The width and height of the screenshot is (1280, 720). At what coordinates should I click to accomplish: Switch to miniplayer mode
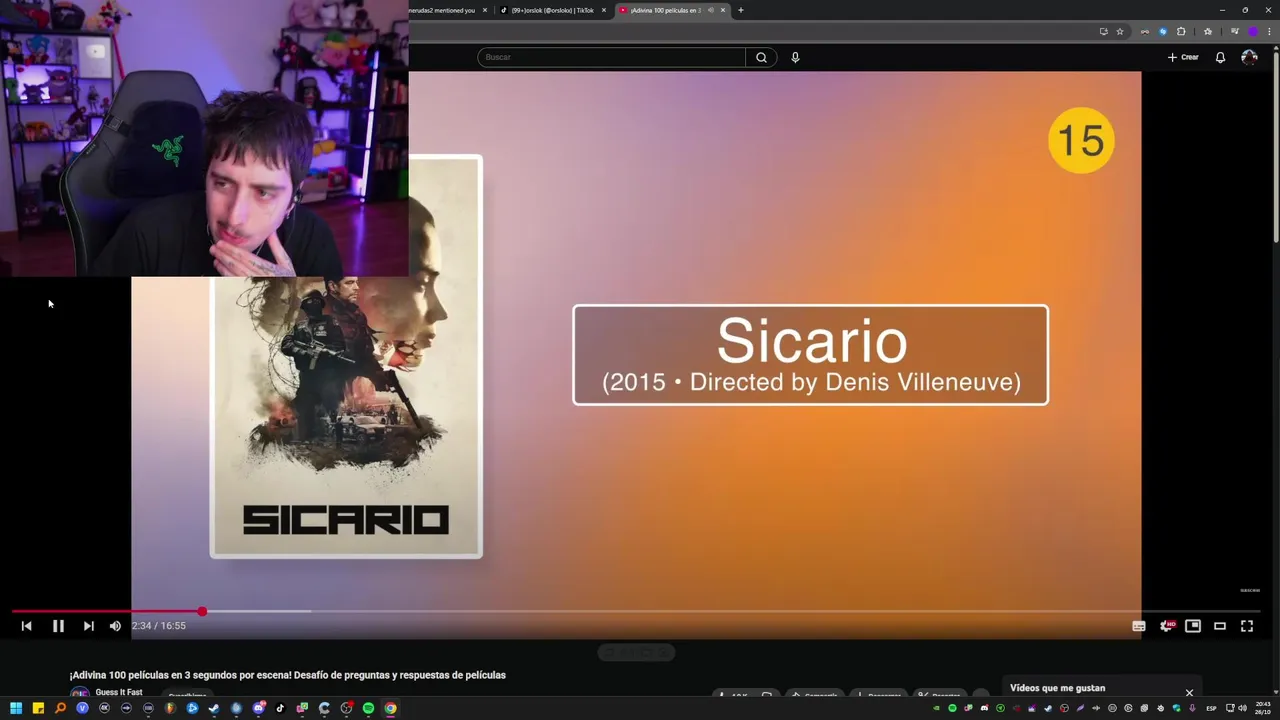1193,626
